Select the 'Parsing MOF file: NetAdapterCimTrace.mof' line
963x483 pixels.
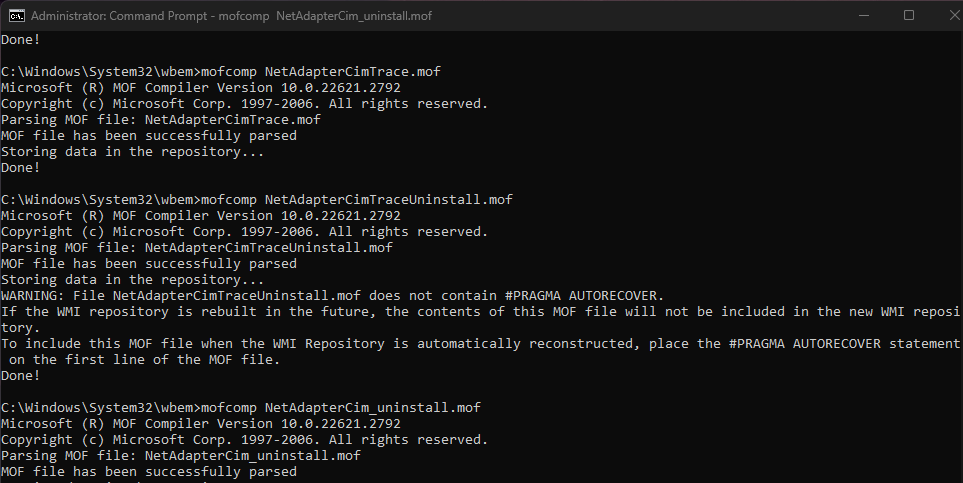[x=161, y=120]
